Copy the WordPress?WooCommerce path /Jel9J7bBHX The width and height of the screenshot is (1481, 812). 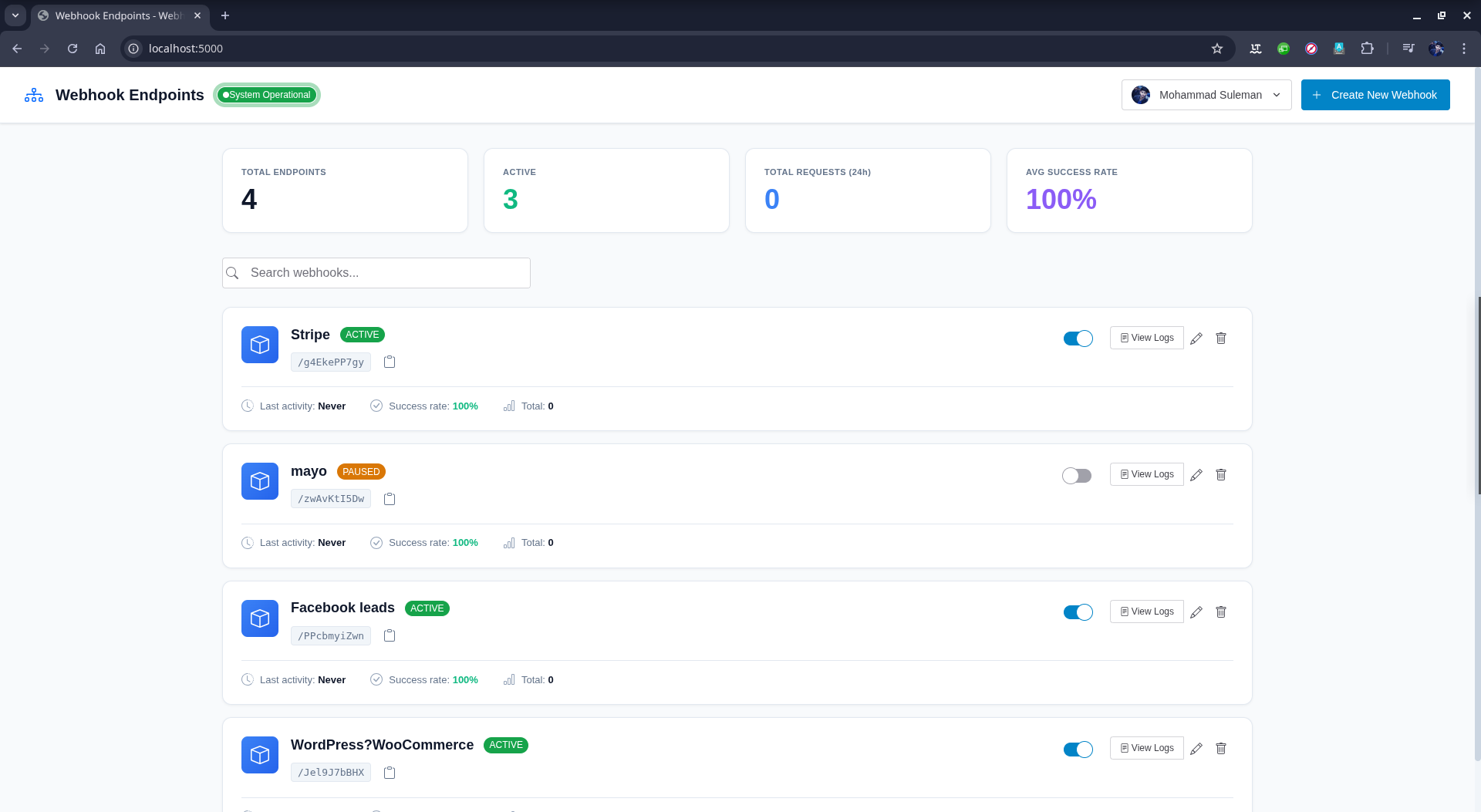tap(390, 773)
